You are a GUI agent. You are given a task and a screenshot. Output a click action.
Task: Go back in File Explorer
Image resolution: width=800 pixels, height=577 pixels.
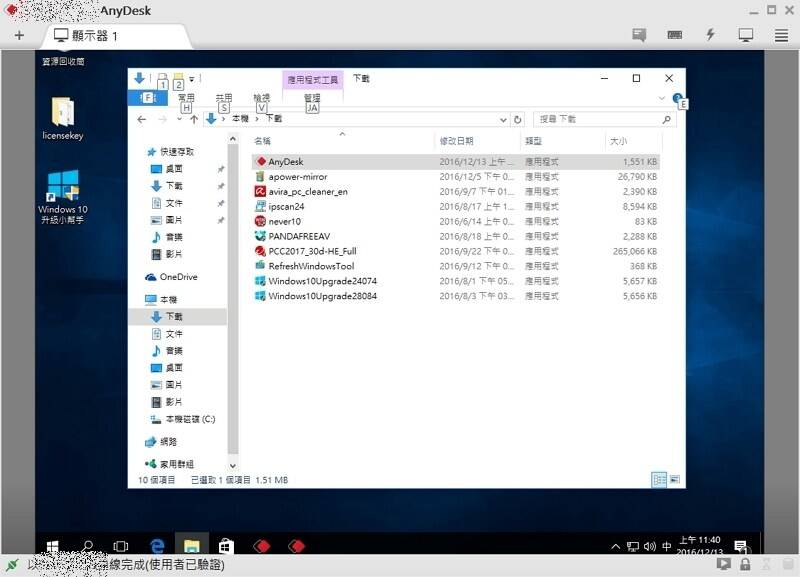point(142,119)
